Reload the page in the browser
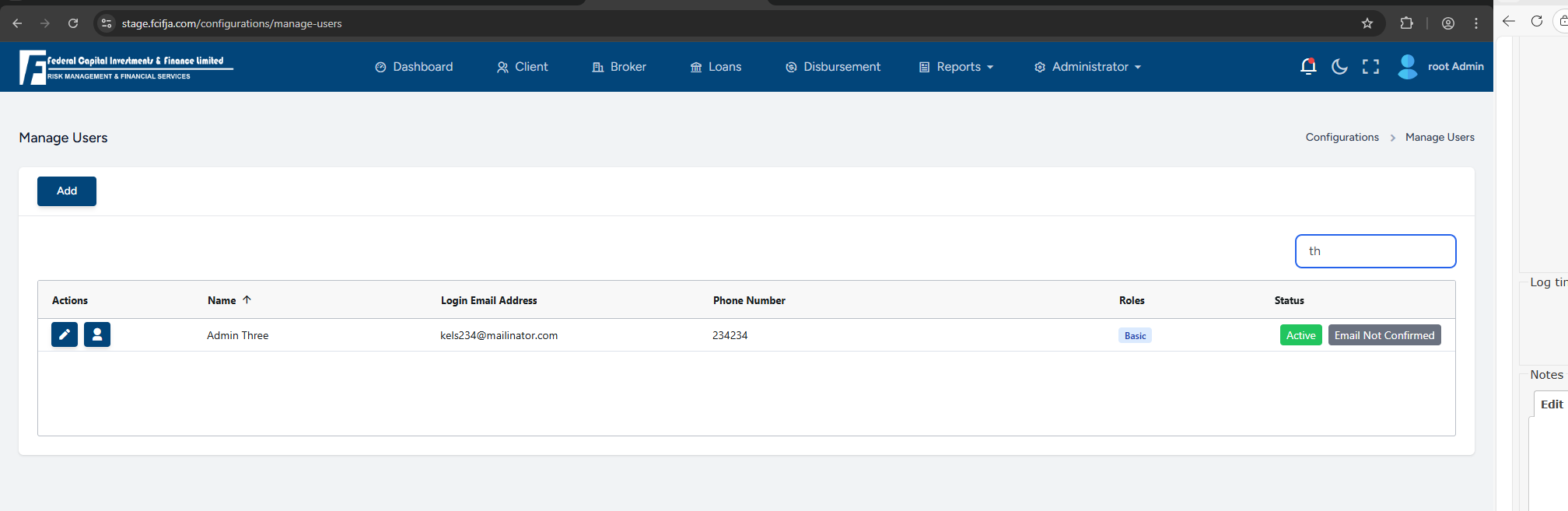Image resolution: width=1568 pixels, height=511 pixels. coord(73,23)
